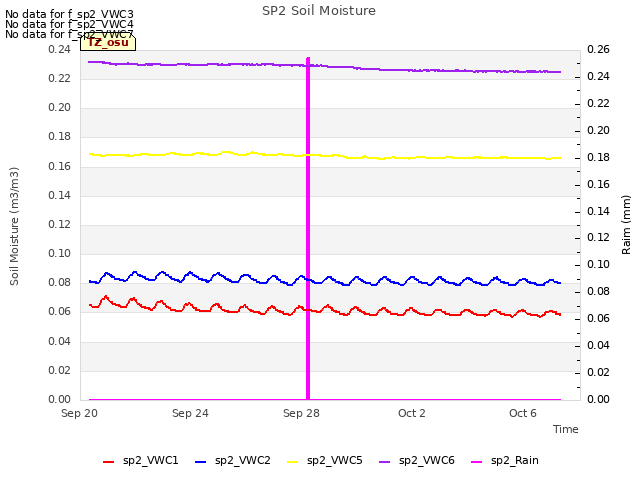Click the TZ_osu label box
The height and width of the screenshot is (480, 640).
click(x=108, y=43)
